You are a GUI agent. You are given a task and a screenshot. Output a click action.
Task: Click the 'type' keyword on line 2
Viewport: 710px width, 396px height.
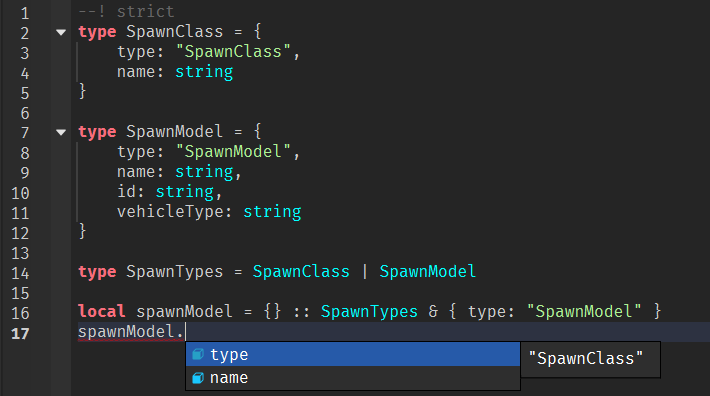[x=97, y=32]
